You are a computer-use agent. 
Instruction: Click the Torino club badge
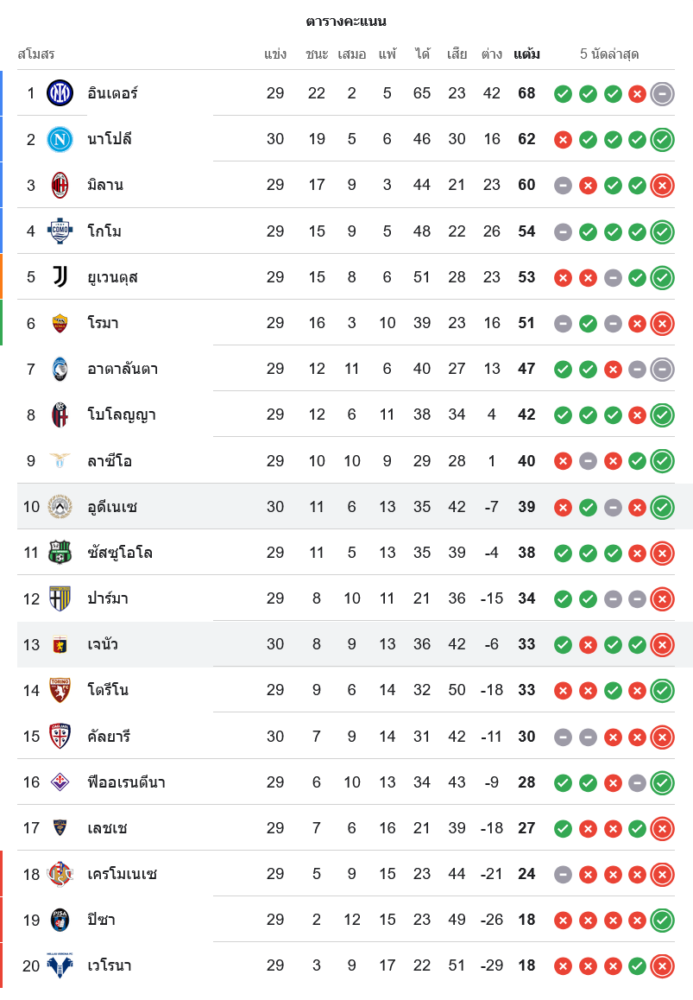click(60, 690)
